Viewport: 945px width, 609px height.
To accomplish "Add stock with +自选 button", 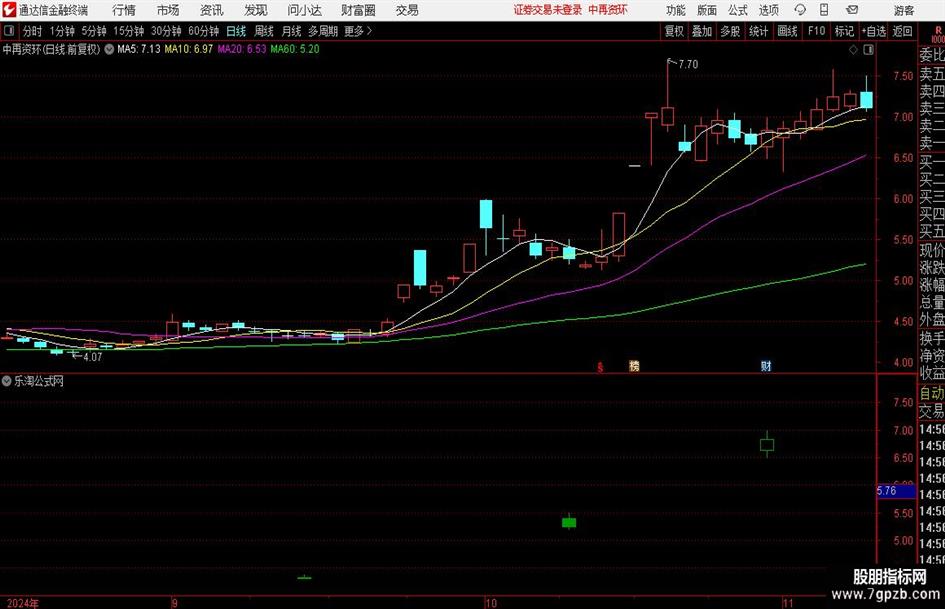I will pyautogui.click(x=874, y=31).
